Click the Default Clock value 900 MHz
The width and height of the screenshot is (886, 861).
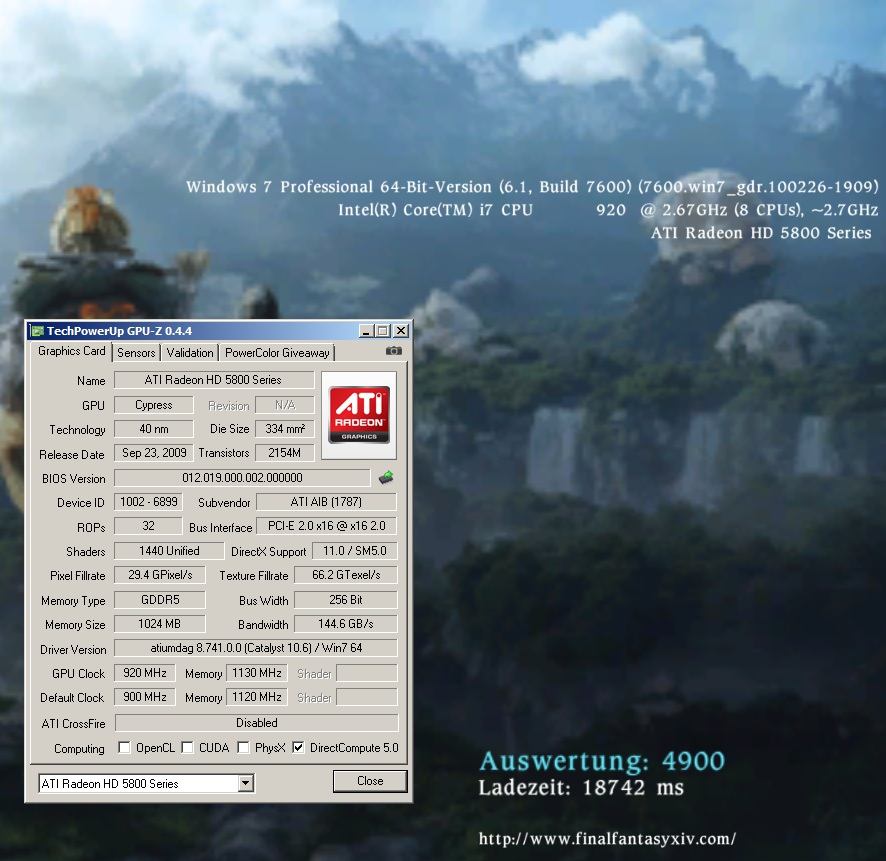point(145,697)
